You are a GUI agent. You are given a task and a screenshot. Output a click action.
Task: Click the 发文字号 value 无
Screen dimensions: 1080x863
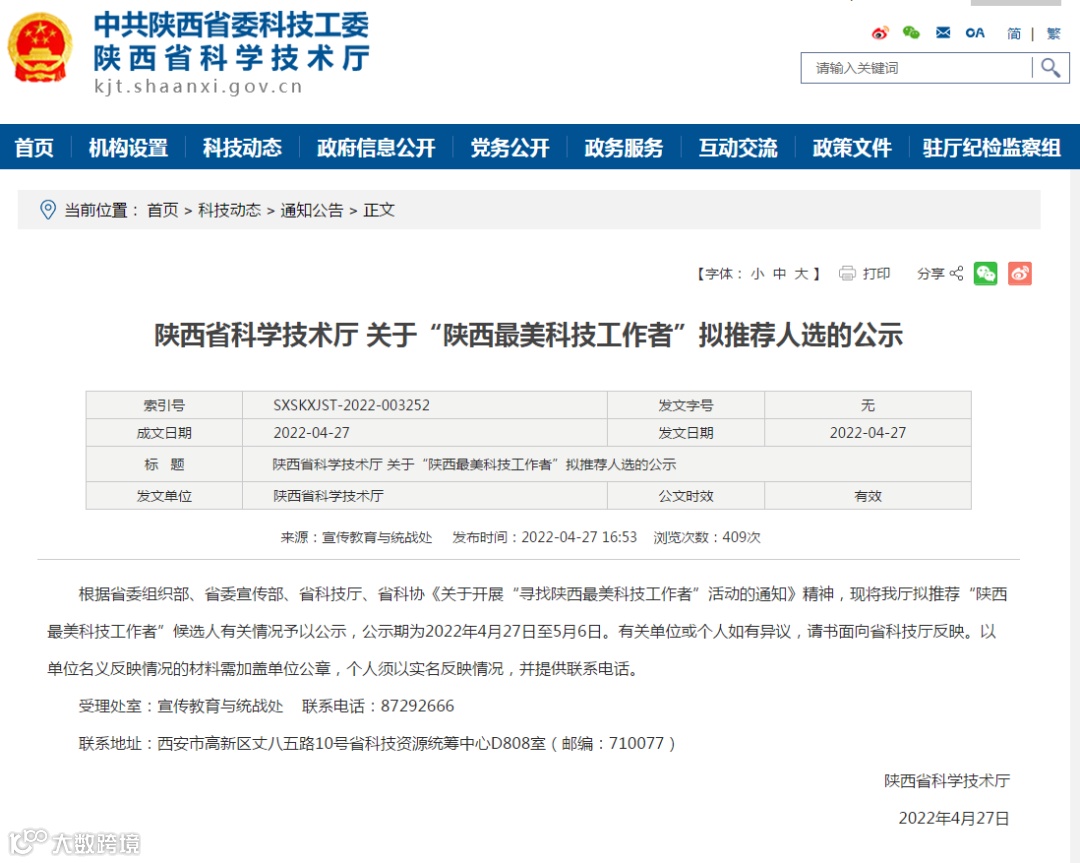pyautogui.click(x=868, y=405)
